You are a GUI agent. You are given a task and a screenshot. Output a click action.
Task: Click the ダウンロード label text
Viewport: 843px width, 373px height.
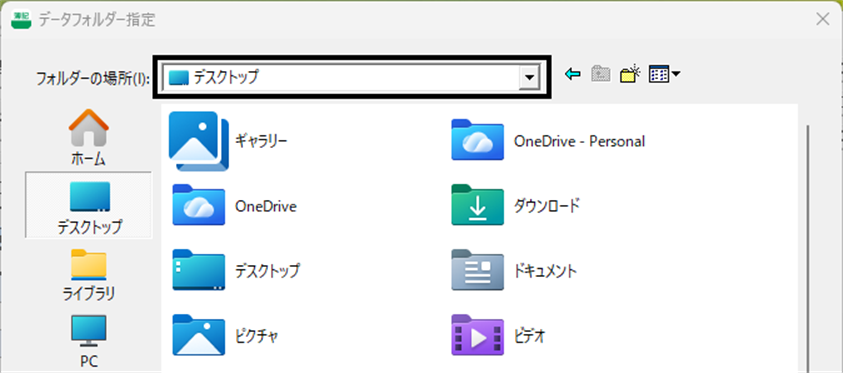(x=547, y=206)
